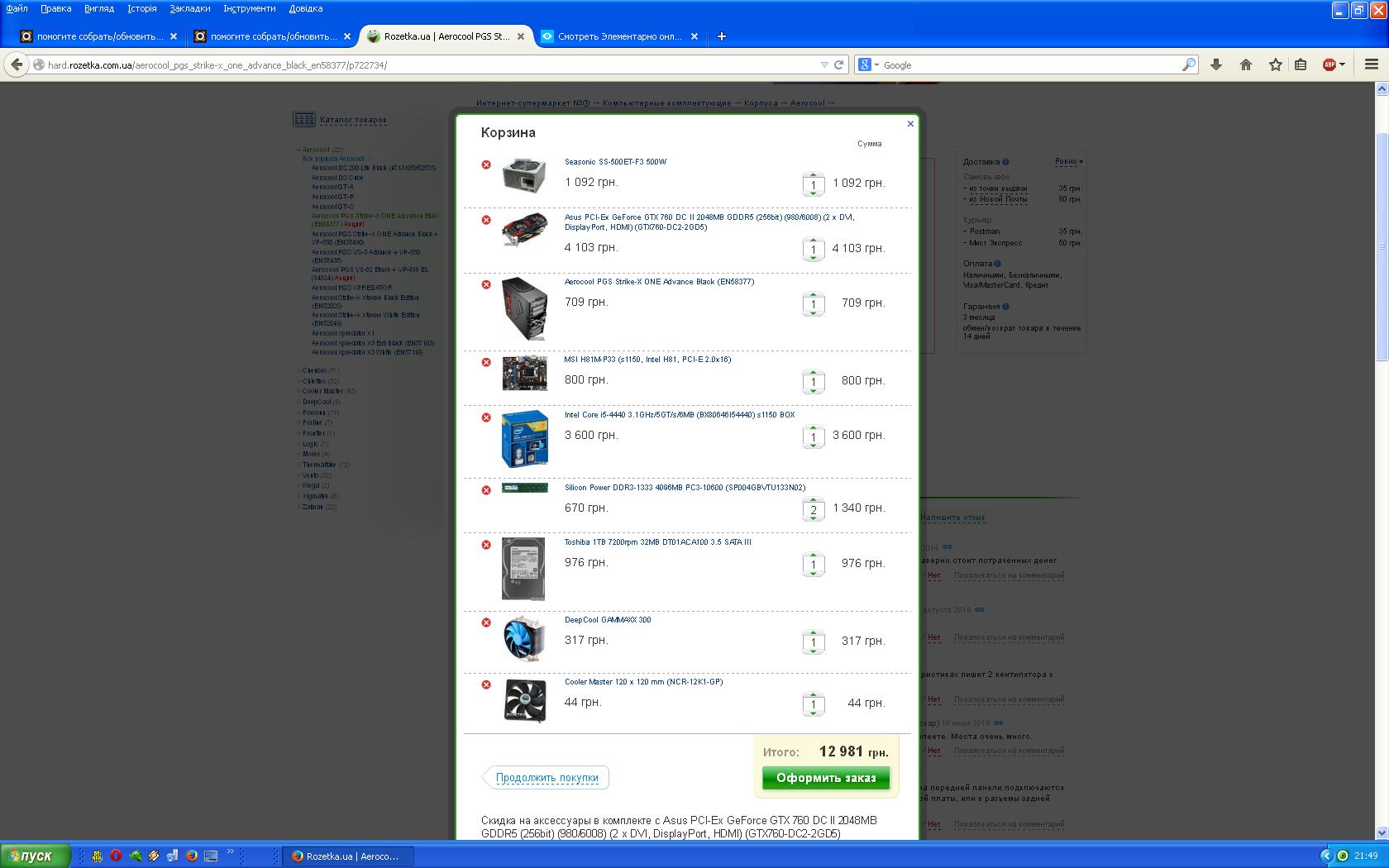Screen dimensions: 1389x868
Task: Close the Корзина cart popup
Action: tap(910, 124)
